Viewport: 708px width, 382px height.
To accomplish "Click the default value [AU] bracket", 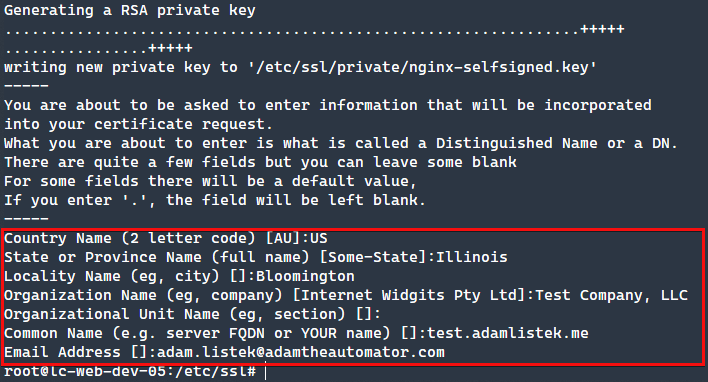I will click(283, 238).
